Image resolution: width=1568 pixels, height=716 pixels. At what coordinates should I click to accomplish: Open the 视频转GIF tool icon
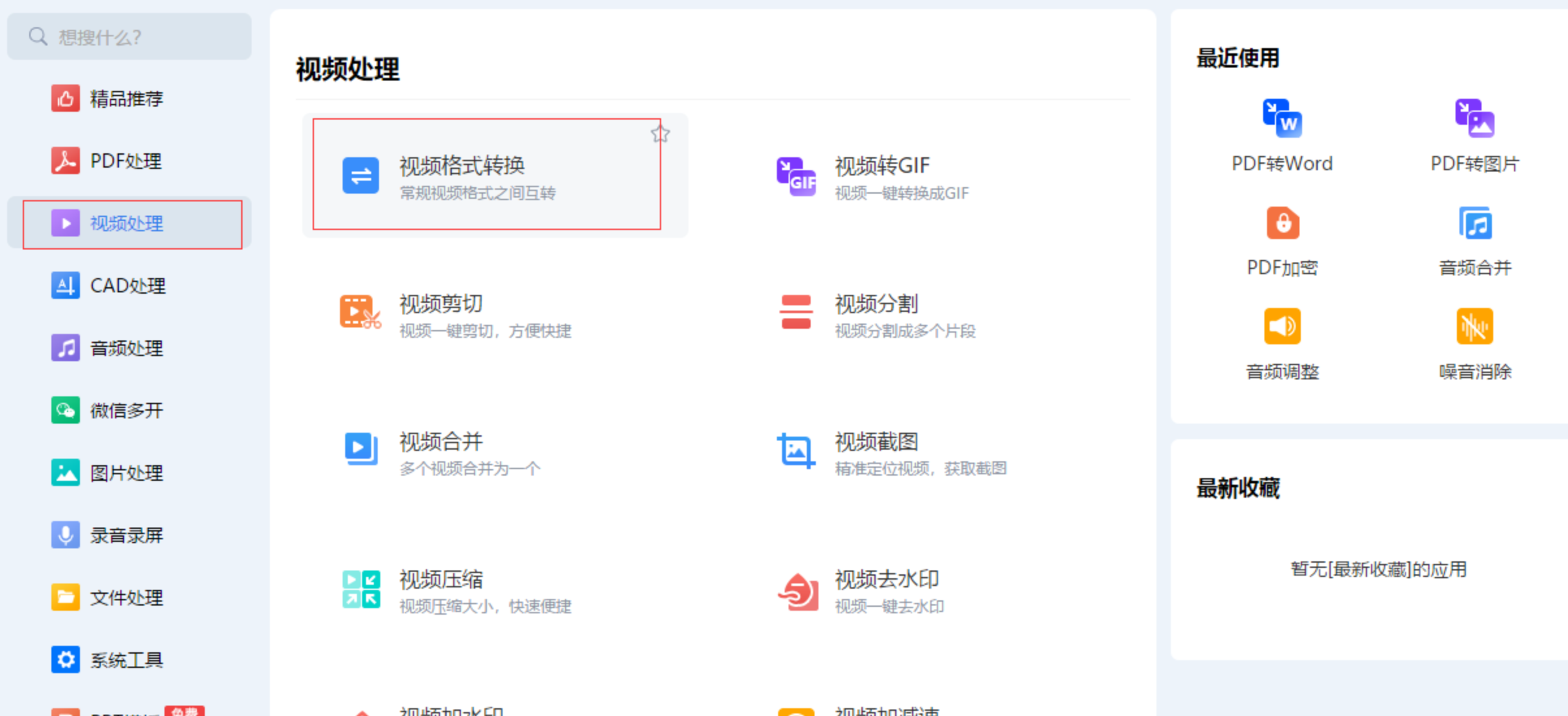tap(796, 176)
